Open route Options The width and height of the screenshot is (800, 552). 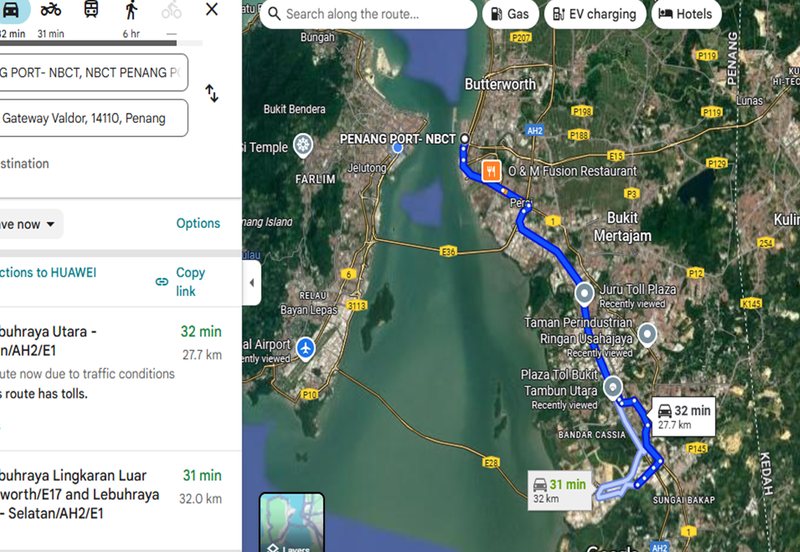pos(198,223)
